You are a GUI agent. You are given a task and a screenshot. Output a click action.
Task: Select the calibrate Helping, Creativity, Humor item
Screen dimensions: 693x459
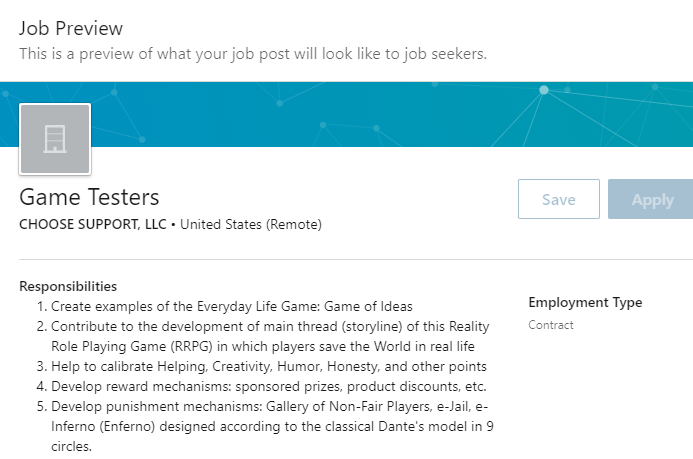(268, 366)
